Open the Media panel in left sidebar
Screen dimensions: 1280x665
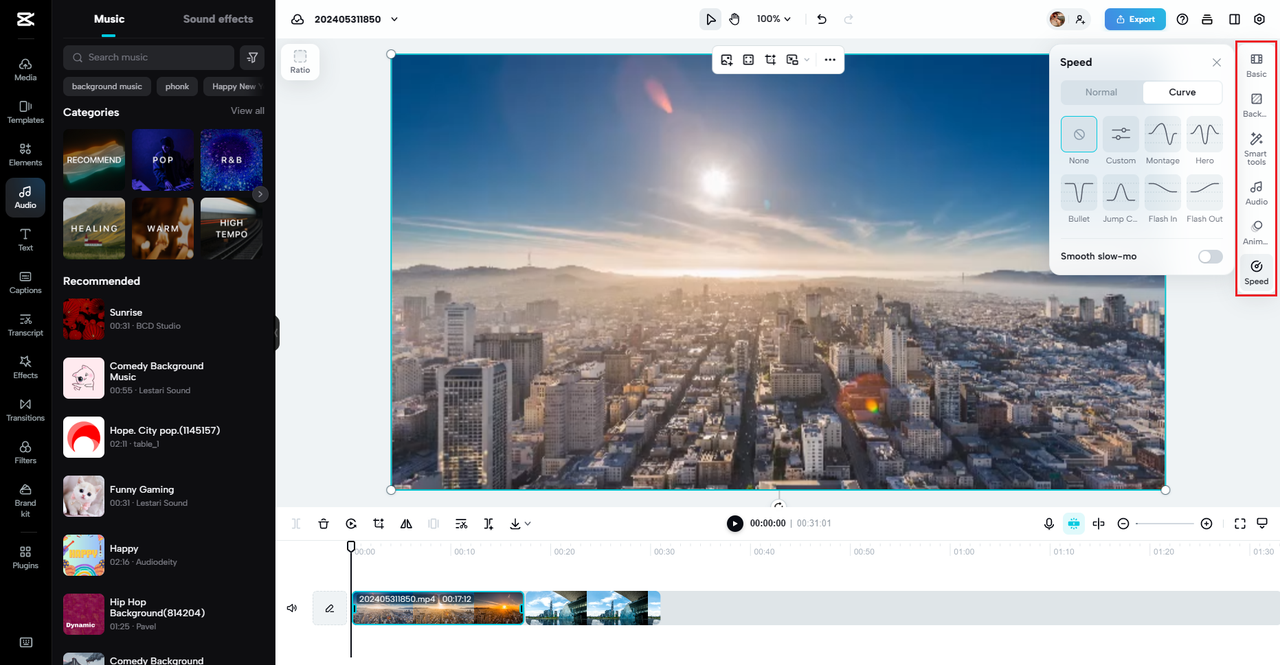point(25,69)
